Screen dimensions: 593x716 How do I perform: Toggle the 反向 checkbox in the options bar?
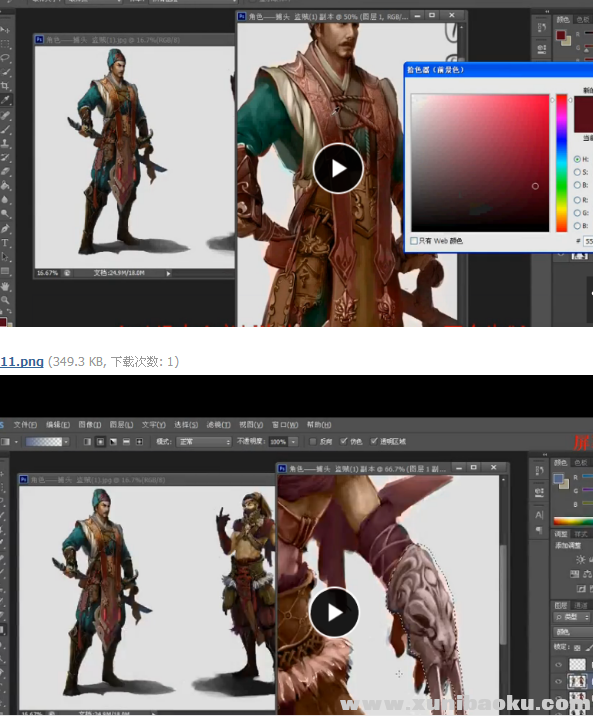(313, 442)
